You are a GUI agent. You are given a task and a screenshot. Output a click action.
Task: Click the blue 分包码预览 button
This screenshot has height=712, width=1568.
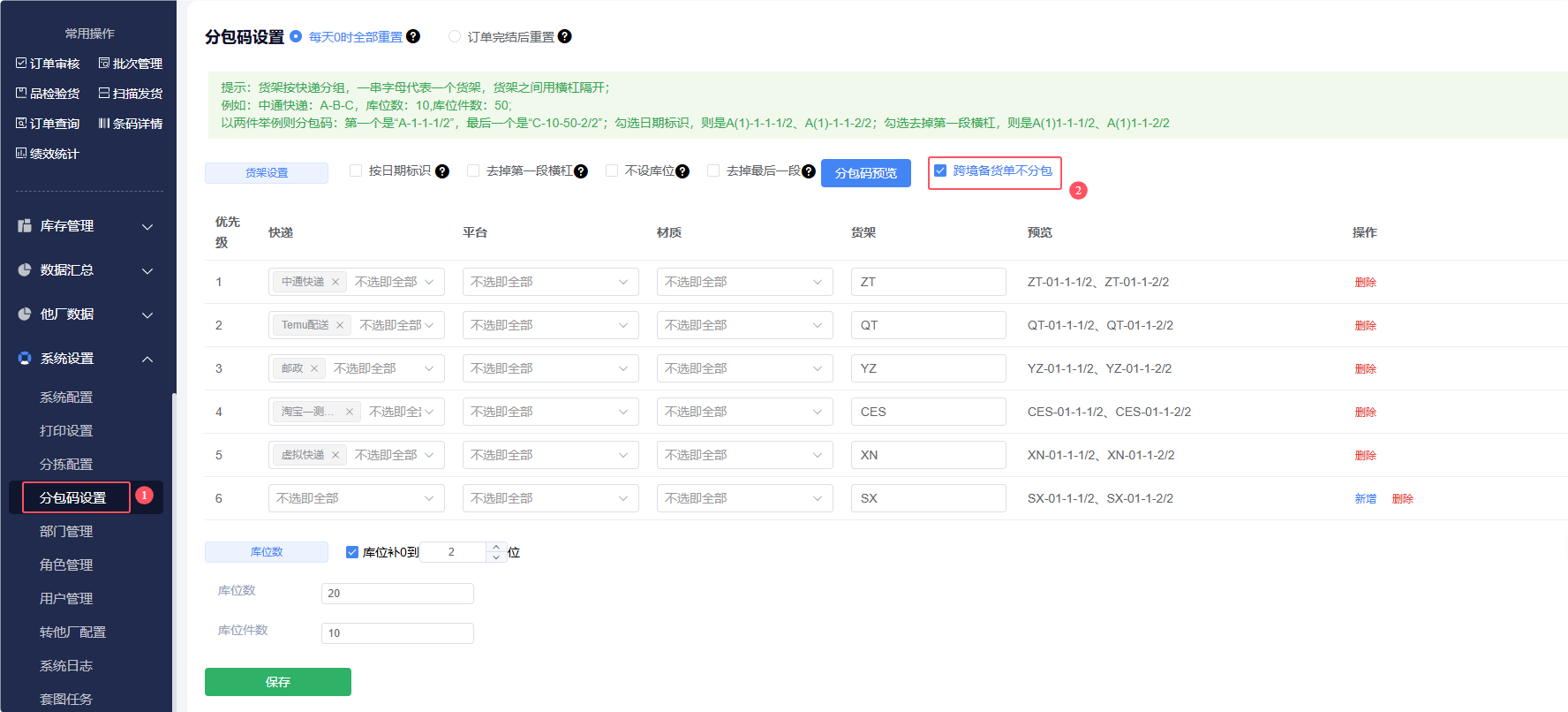click(x=865, y=173)
